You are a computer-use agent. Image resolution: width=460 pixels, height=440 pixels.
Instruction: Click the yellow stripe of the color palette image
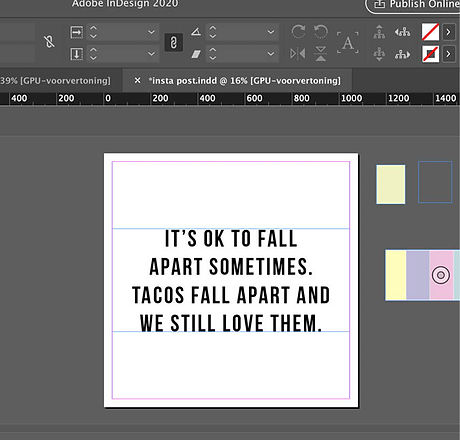pyautogui.click(x=396, y=275)
